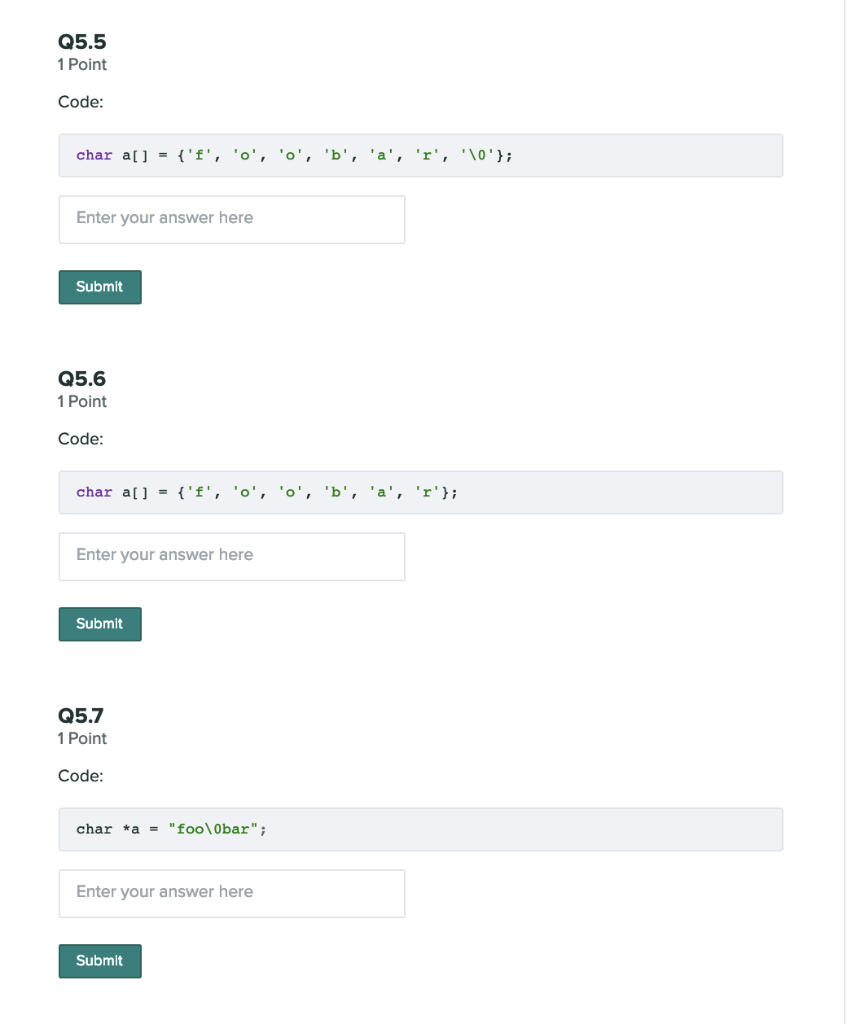Click the code block under Q5.5
The width and height of the screenshot is (847, 1024).
pyautogui.click(x=420, y=155)
